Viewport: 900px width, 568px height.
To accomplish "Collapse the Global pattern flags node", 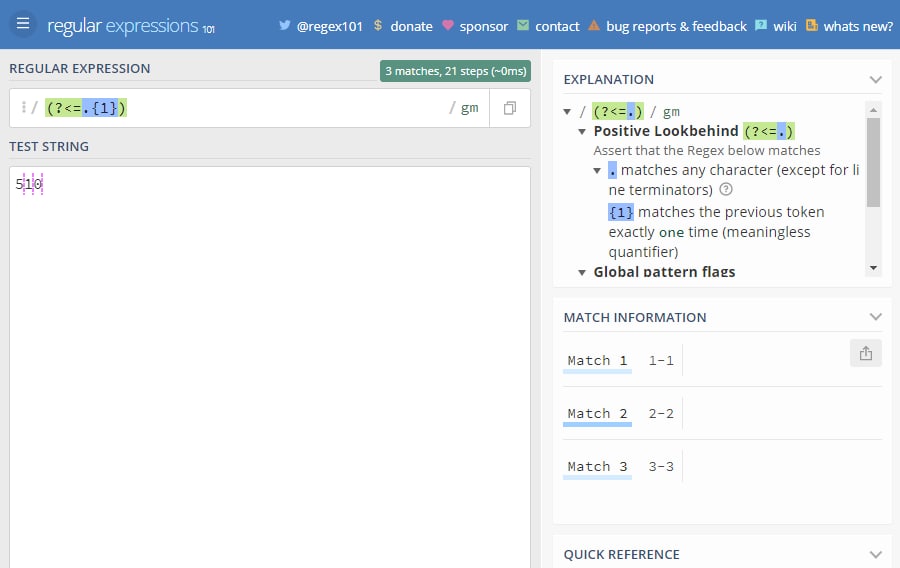I will (x=582, y=272).
